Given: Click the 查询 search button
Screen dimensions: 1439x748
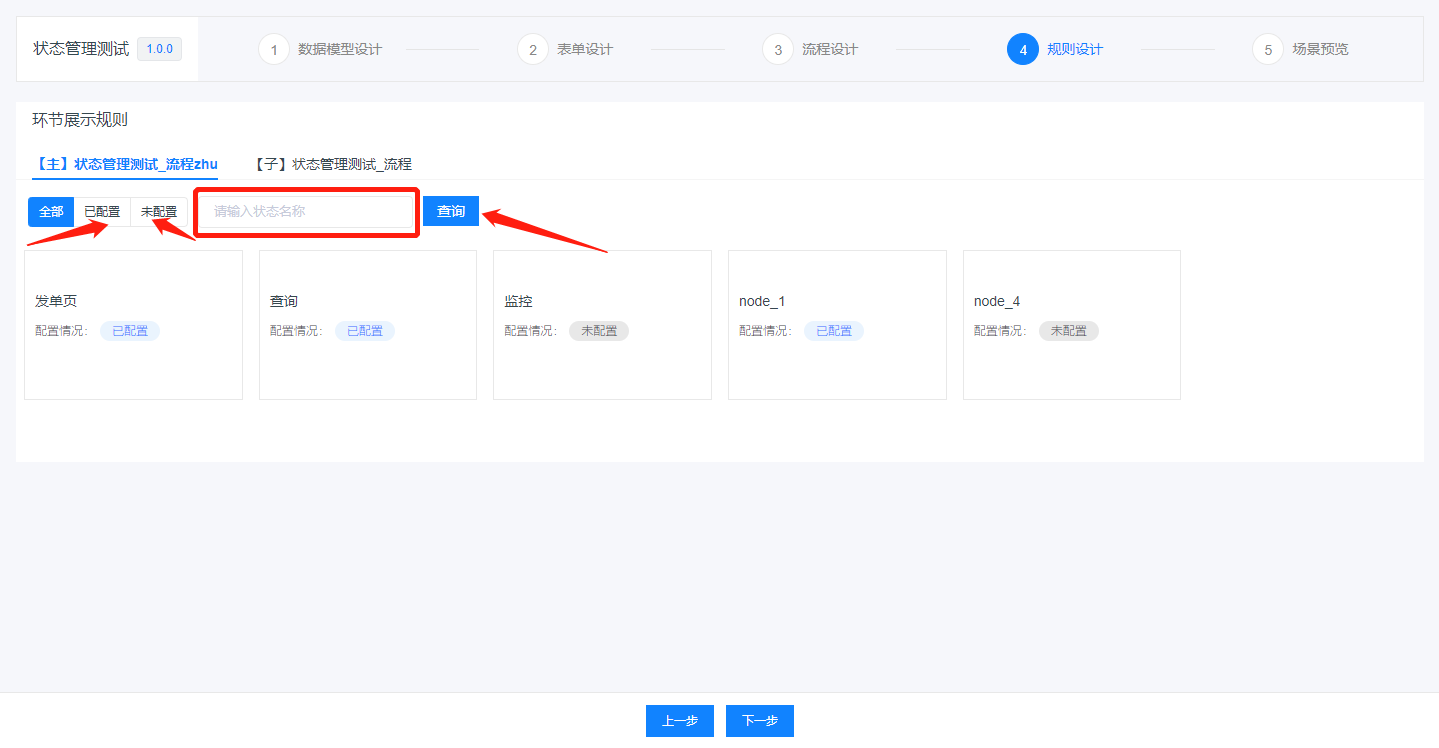Looking at the screenshot, I should pos(451,212).
